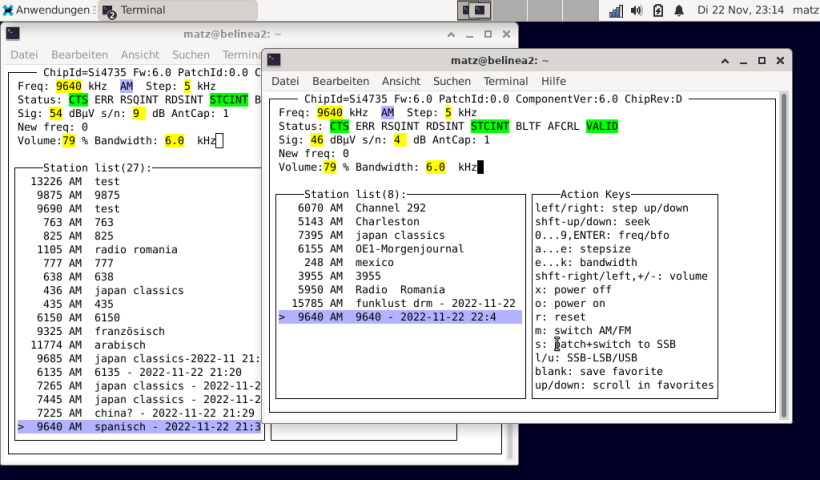Open the Hilfe menu in front terminal
This screenshot has height=480, width=820.
coord(553,81)
